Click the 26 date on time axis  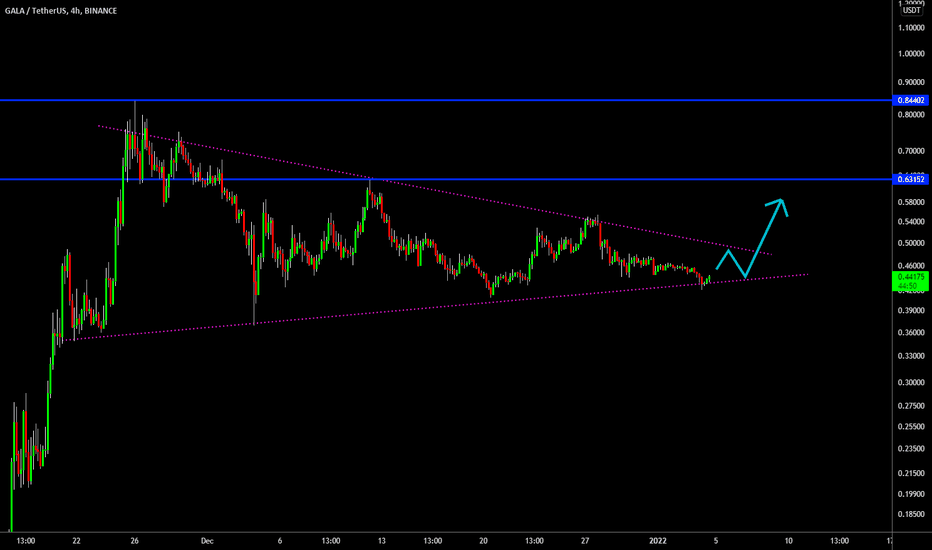tap(134, 541)
